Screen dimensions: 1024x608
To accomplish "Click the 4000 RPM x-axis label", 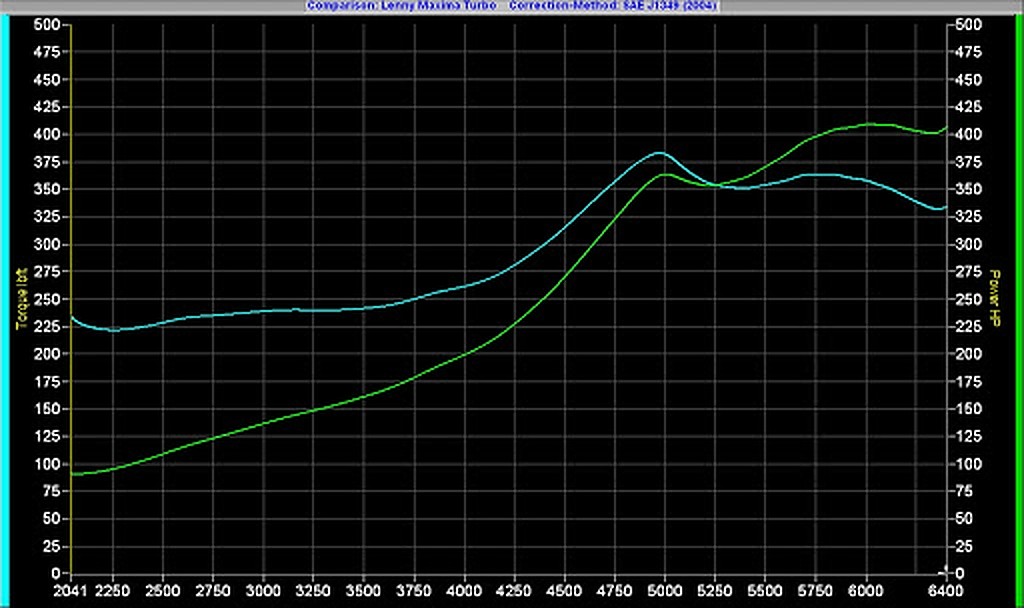I will tap(464, 588).
